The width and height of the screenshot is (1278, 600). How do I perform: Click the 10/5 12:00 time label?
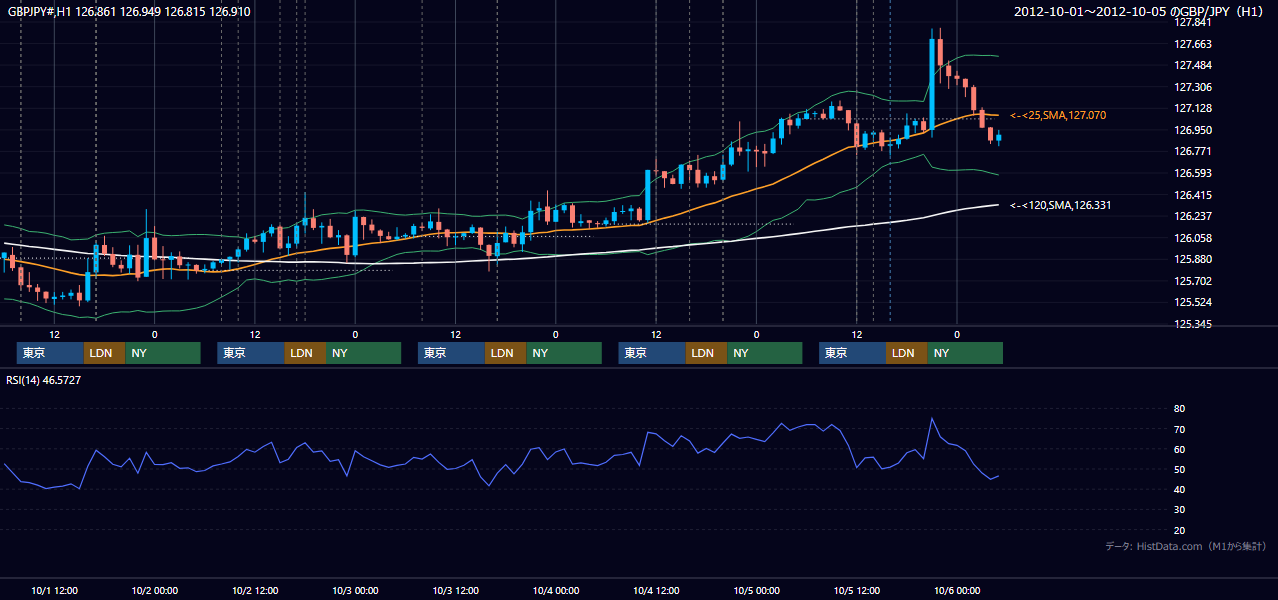pos(856,590)
